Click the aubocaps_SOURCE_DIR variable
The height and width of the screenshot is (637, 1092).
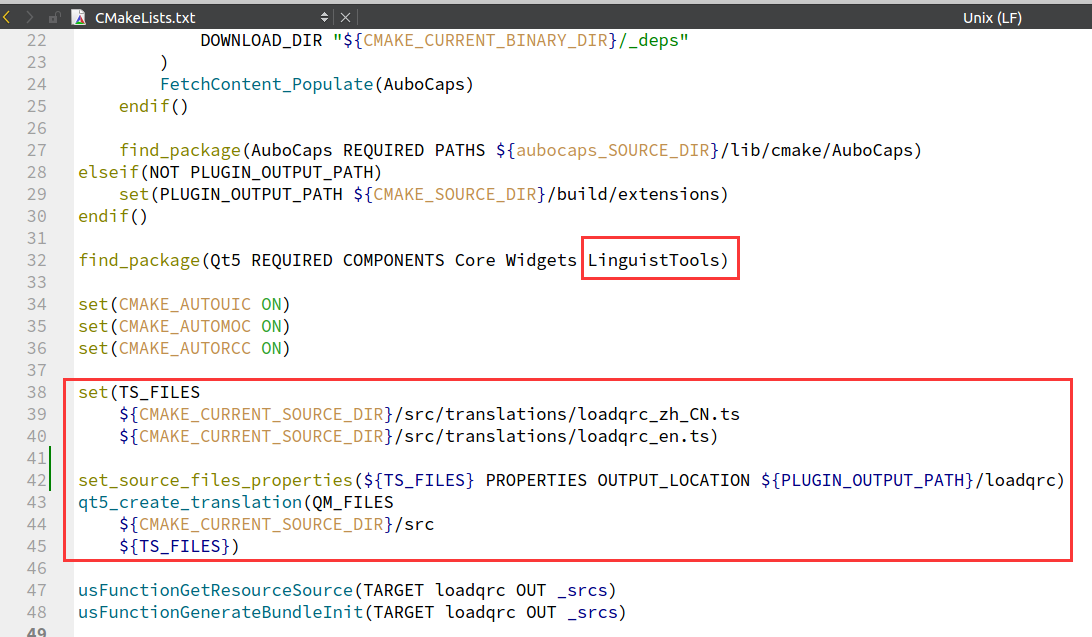[x=612, y=150]
